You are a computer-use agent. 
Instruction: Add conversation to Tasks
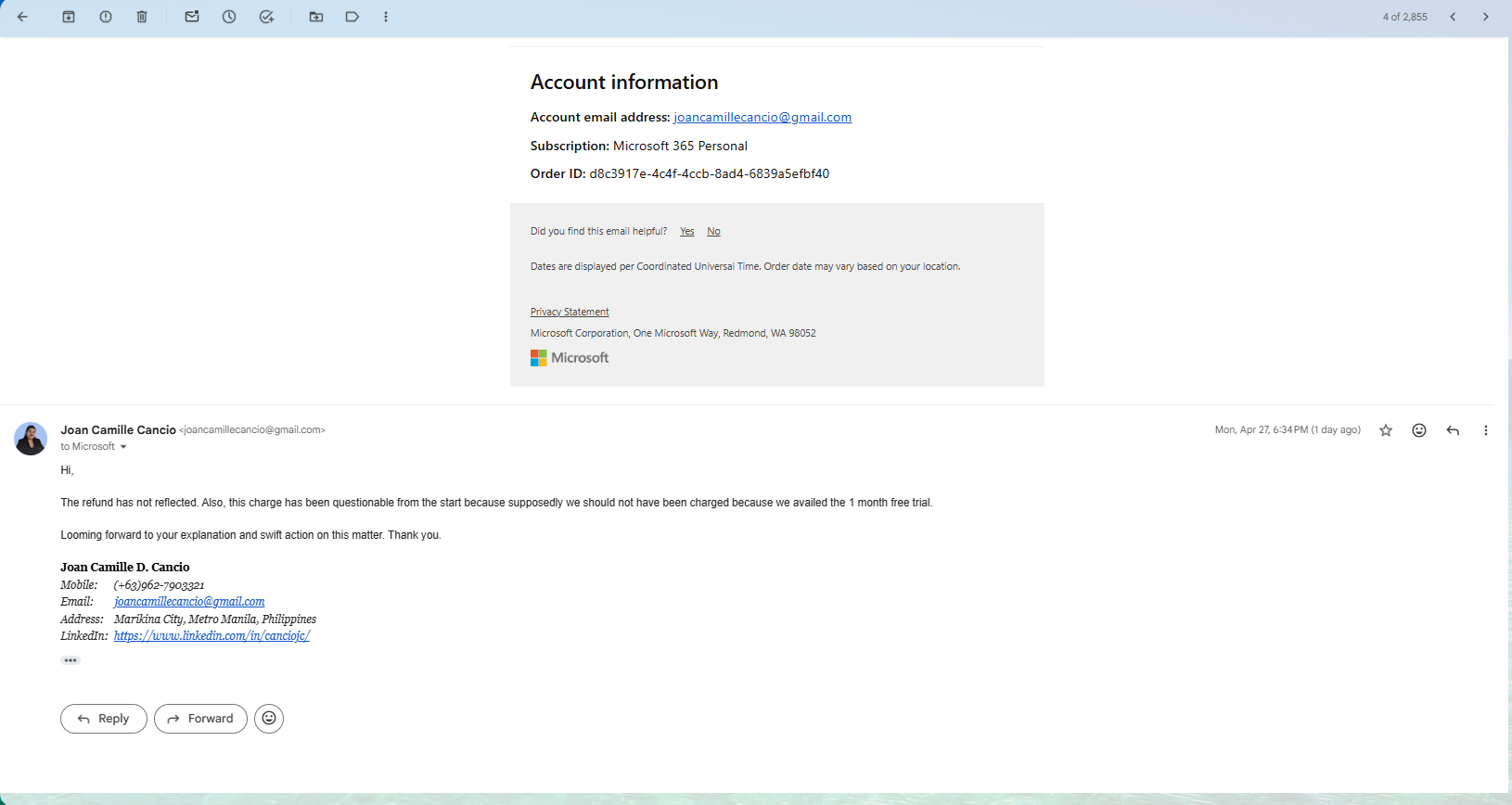(266, 17)
